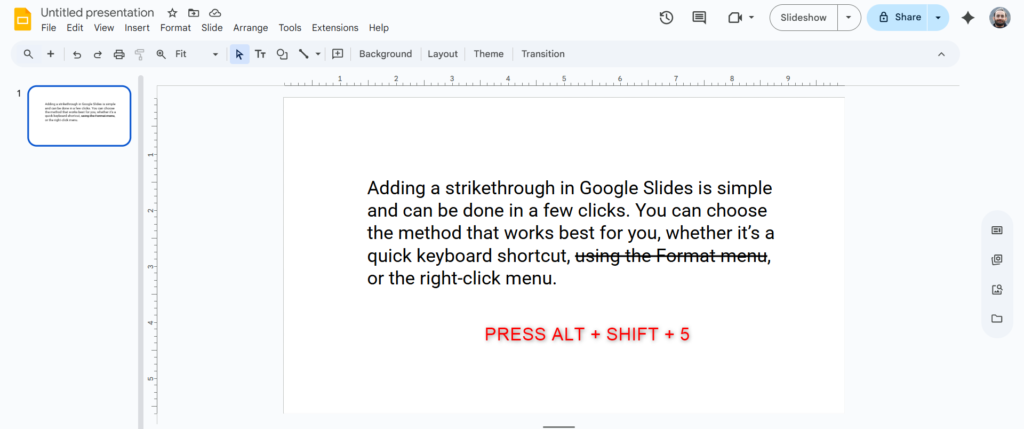Click the red PRESS ALT + SHIFT + 5 text
The width and height of the screenshot is (1024, 429).
coord(587,335)
